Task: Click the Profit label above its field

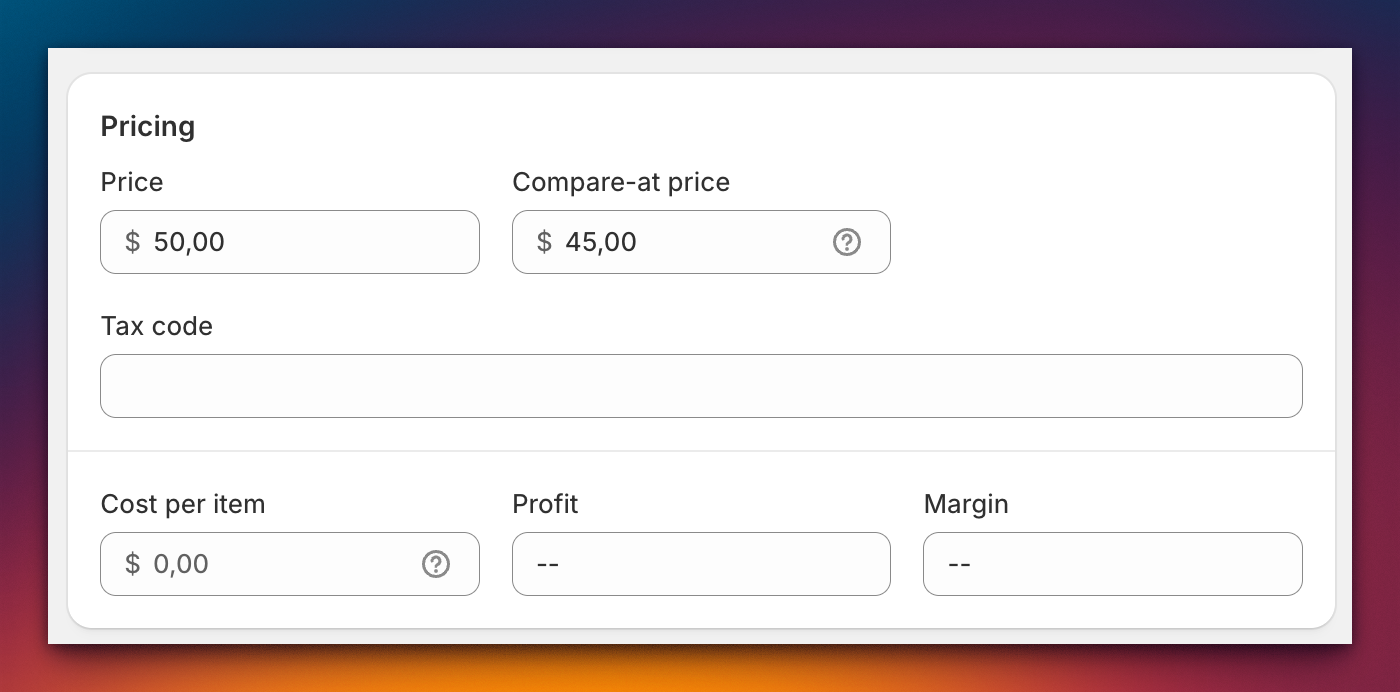Action: [x=545, y=504]
